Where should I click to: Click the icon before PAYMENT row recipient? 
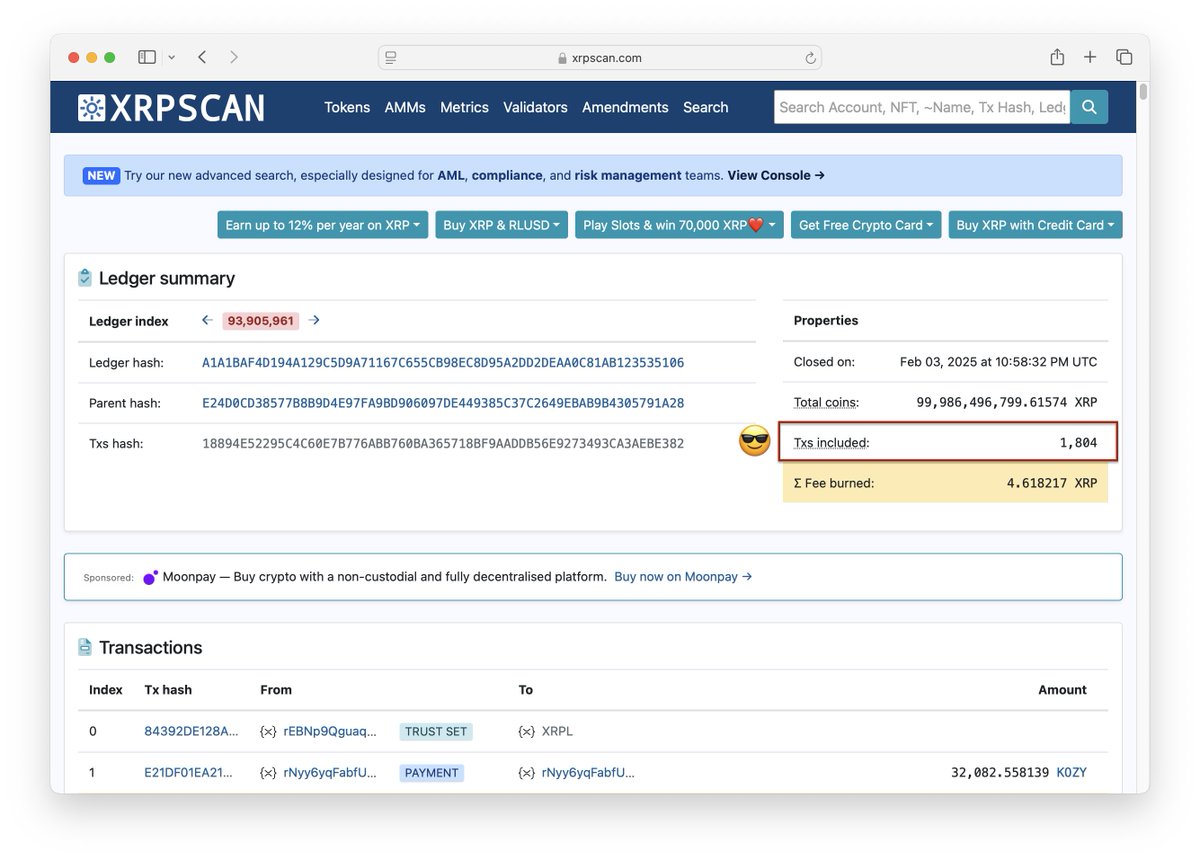coord(527,772)
